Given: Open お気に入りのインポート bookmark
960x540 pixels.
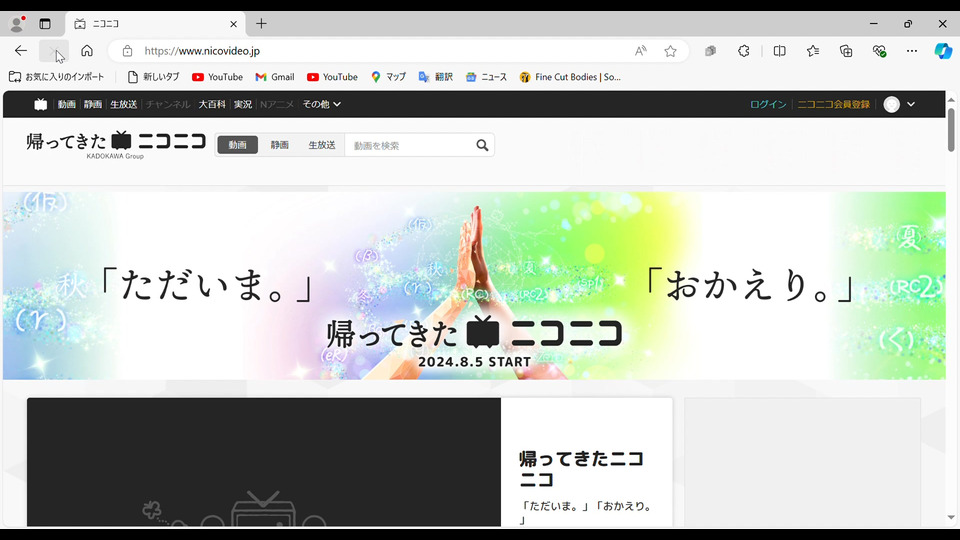Looking at the screenshot, I should click(x=56, y=77).
